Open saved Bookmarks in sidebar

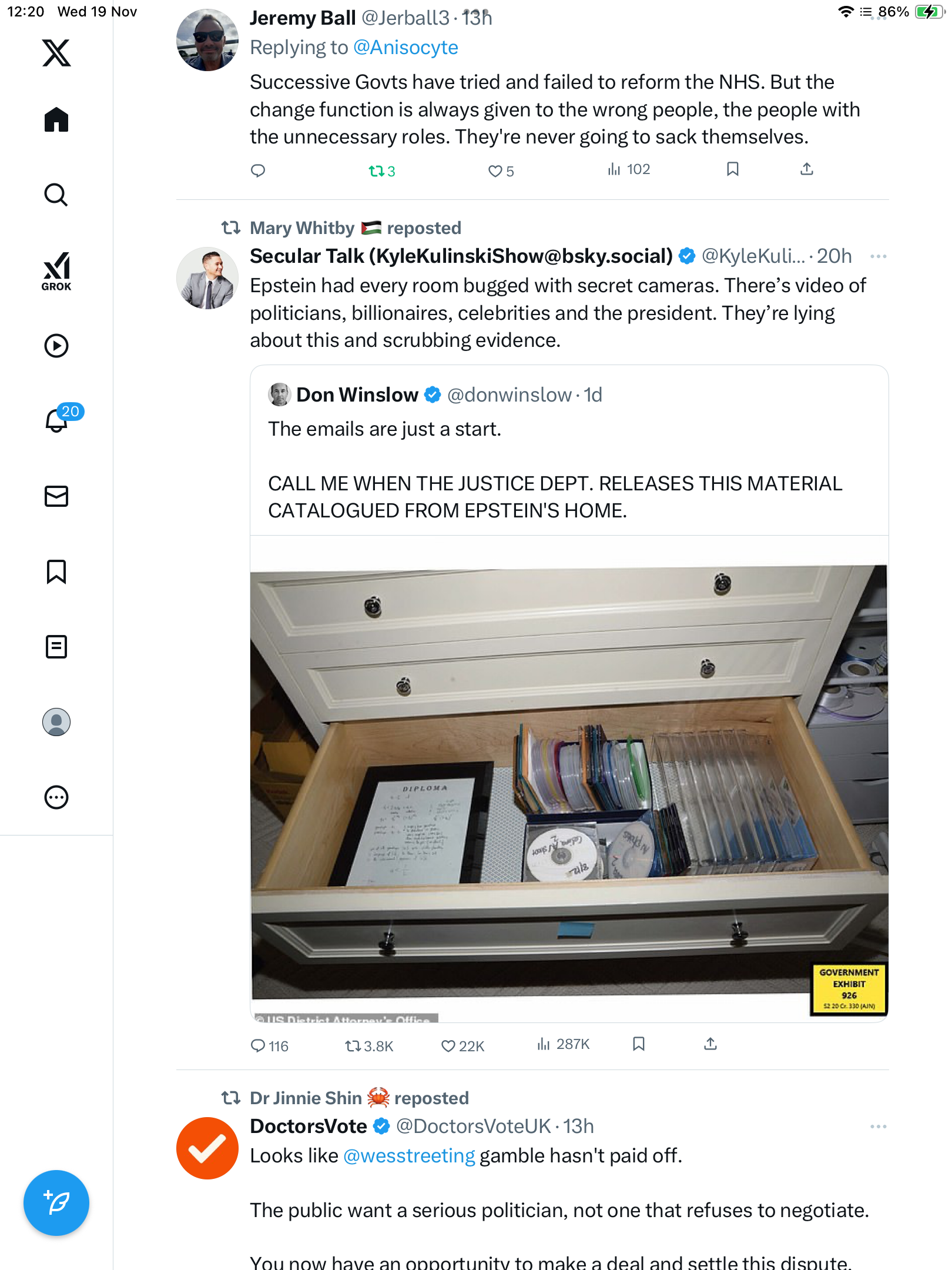pos(56,571)
